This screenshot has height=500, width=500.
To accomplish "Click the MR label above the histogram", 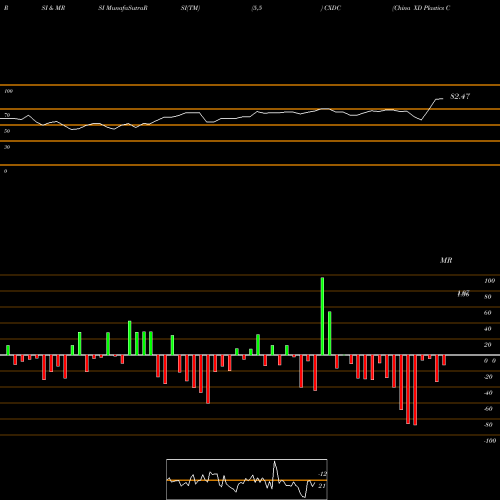I will point(446,260).
